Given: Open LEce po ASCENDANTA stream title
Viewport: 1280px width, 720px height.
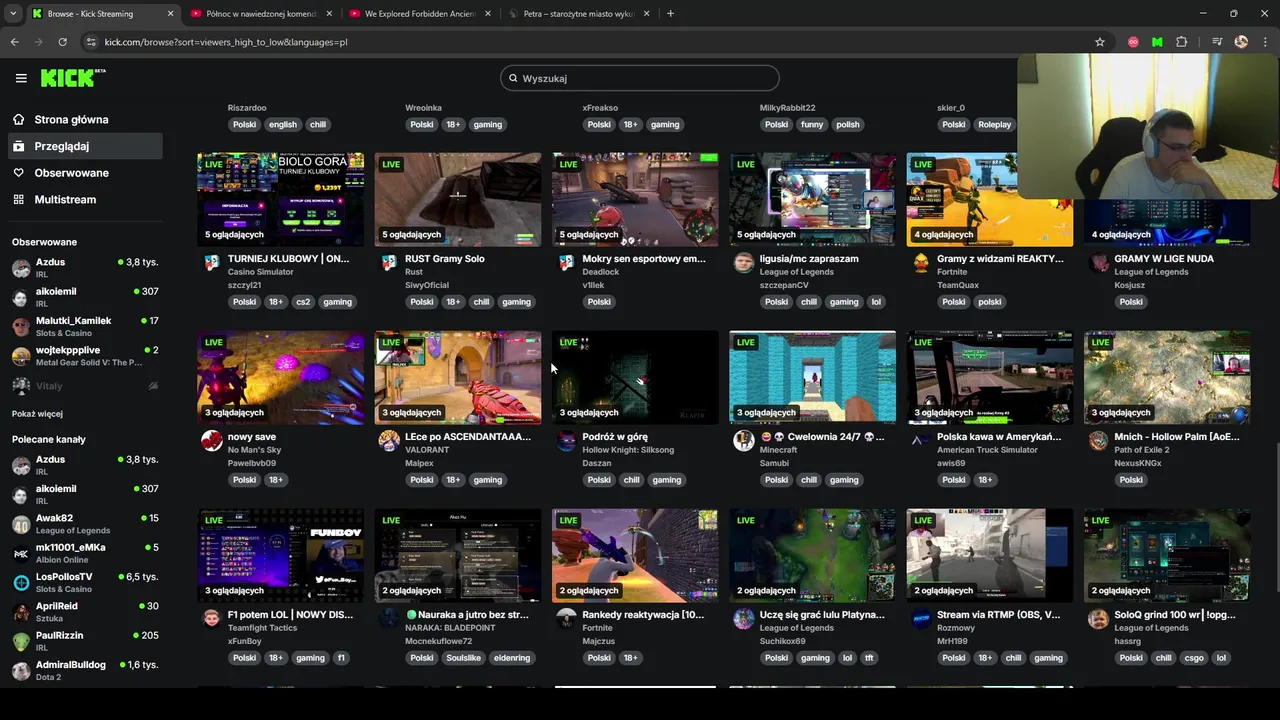Looking at the screenshot, I should point(468,437).
